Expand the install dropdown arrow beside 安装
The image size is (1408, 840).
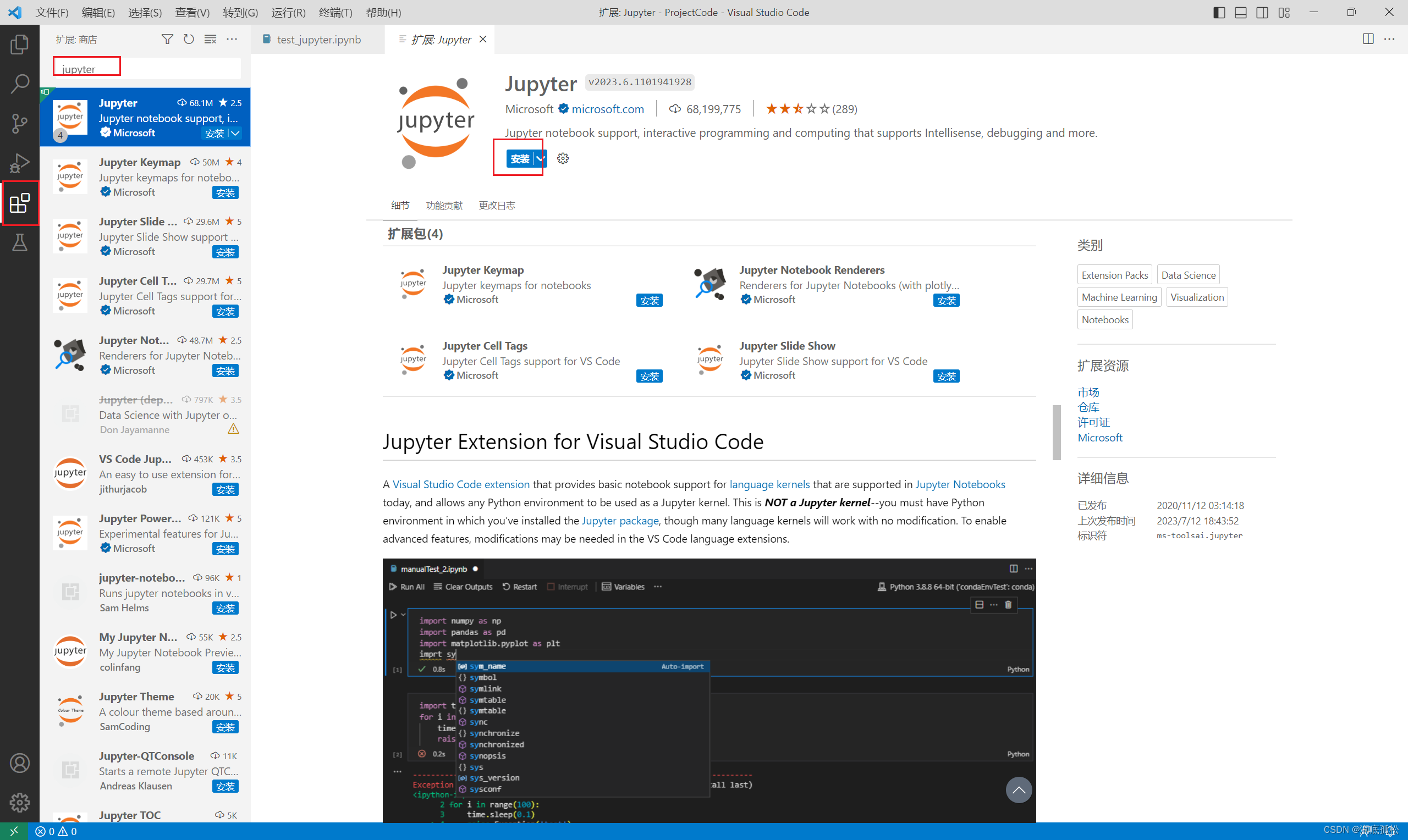(540, 158)
